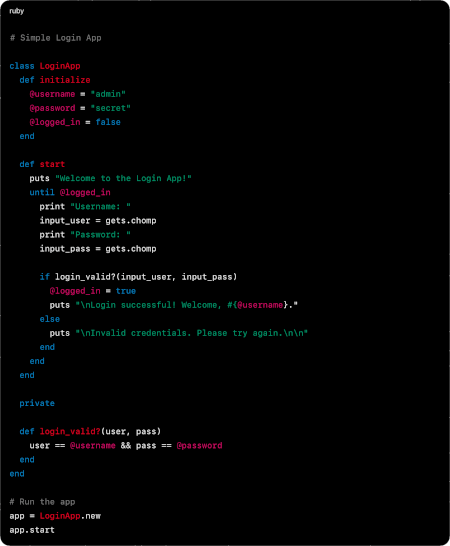Image resolution: width=450 pixels, height=546 pixels.
Task: Click the Login successful message string
Action: tap(186, 305)
